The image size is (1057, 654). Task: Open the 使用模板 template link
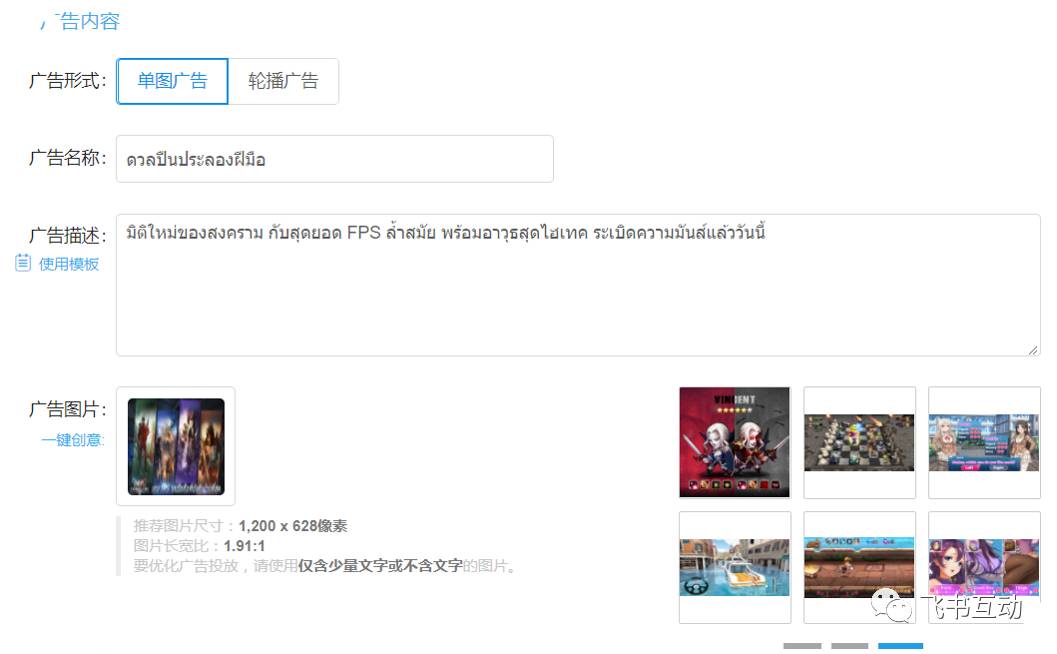click(69, 264)
